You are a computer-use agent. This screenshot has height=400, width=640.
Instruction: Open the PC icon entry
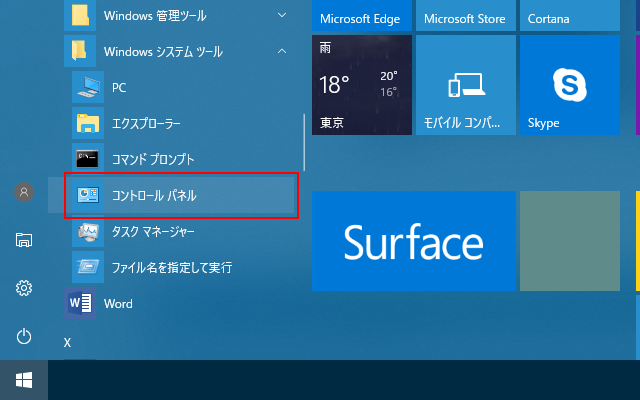(88, 87)
